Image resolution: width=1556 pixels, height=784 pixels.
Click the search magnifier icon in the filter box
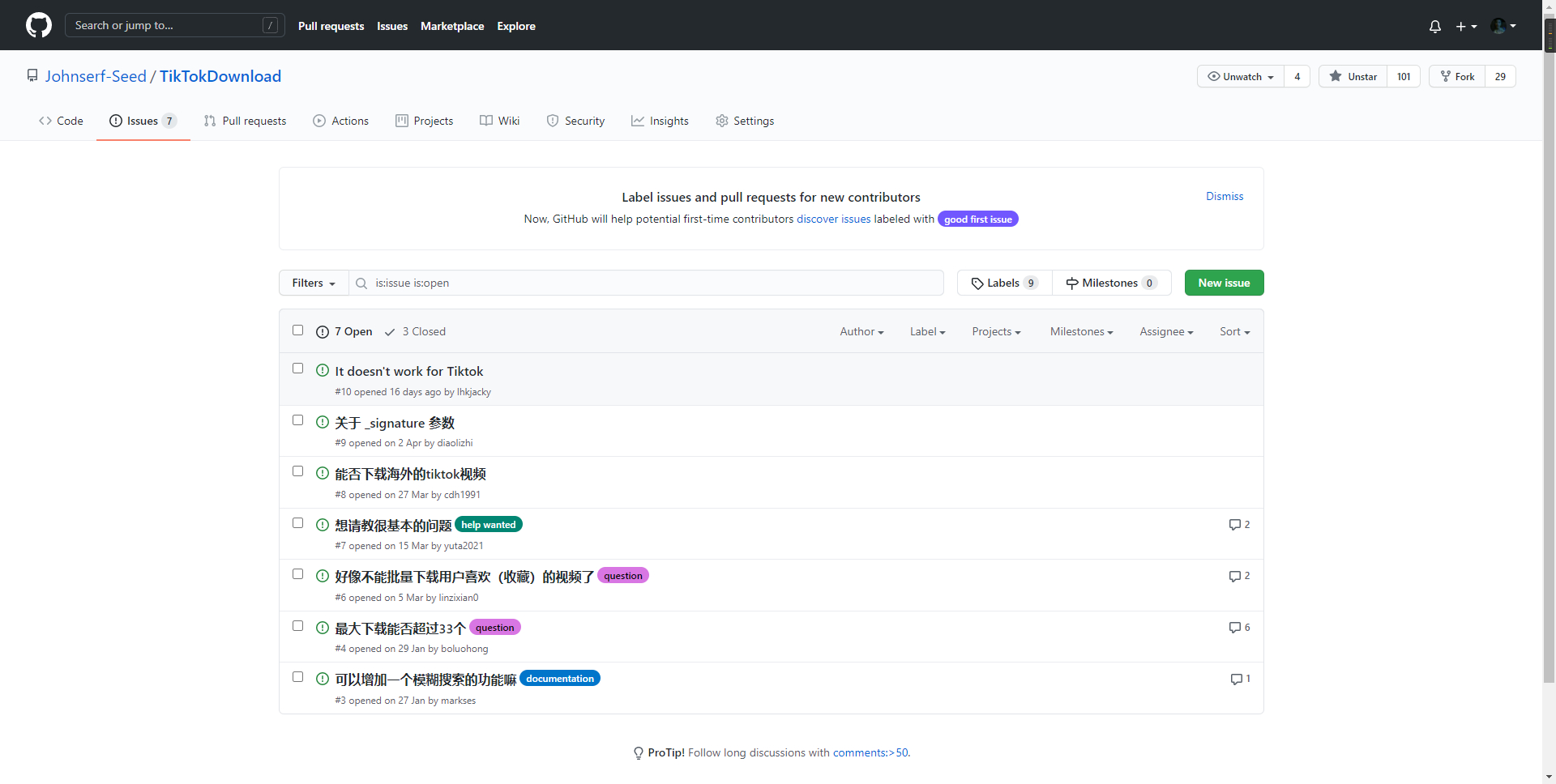[361, 283]
